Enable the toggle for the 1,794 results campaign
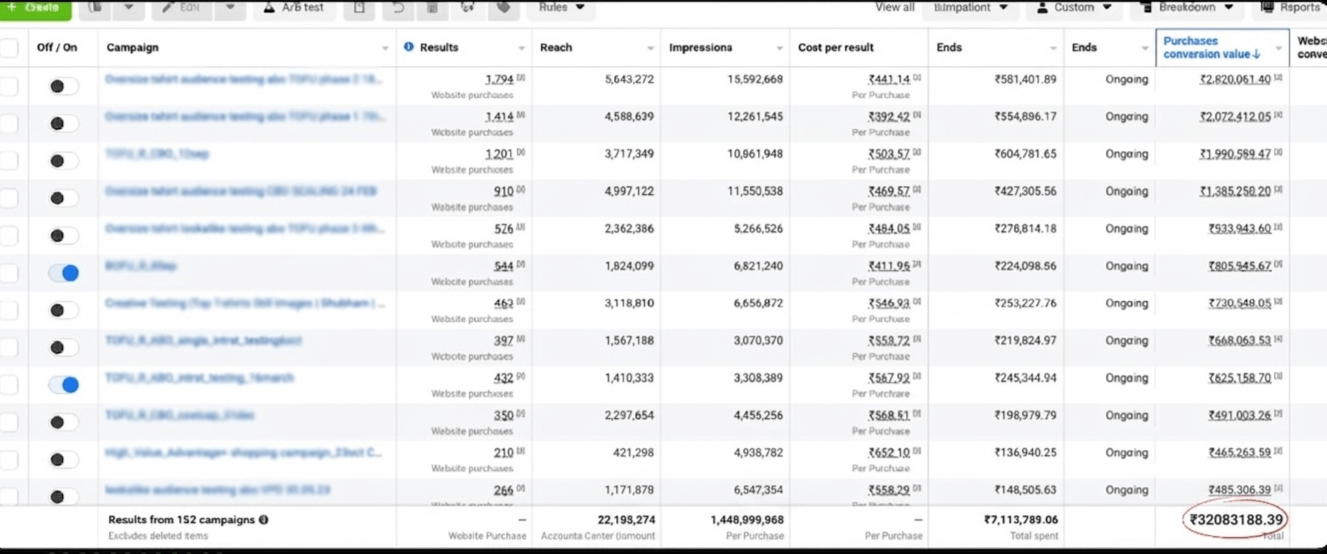 tap(64, 86)
